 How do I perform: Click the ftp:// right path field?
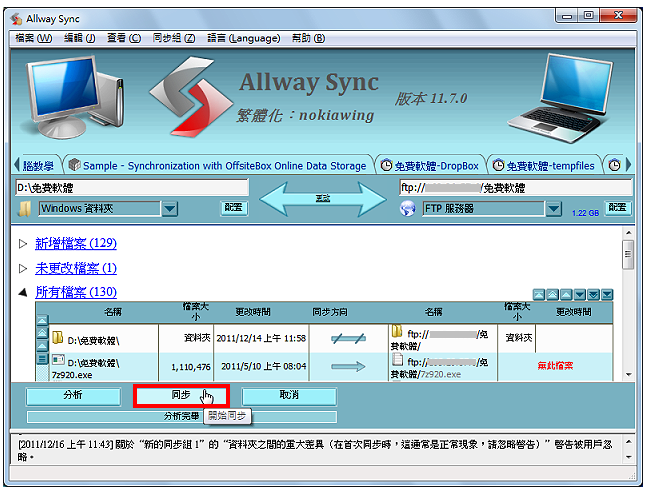pyautogui.click(x=516, y=188)
